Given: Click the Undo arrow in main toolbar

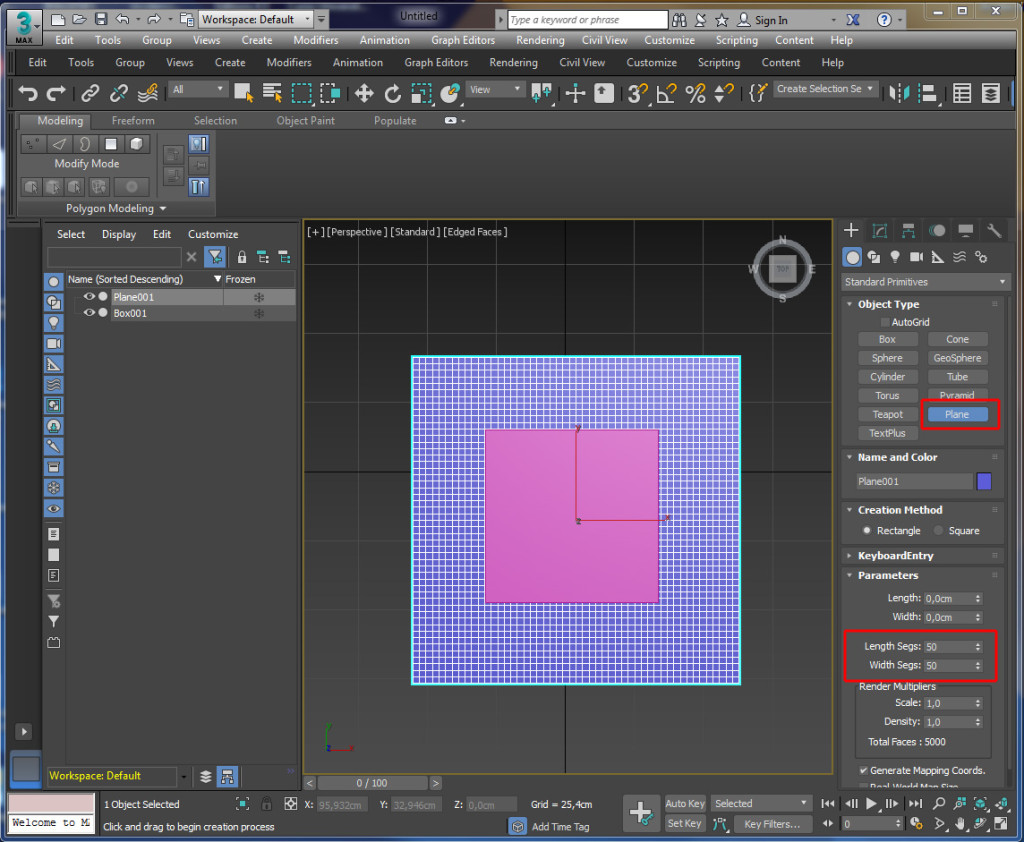Looking at the screenshot, I should tap(28, 93).
